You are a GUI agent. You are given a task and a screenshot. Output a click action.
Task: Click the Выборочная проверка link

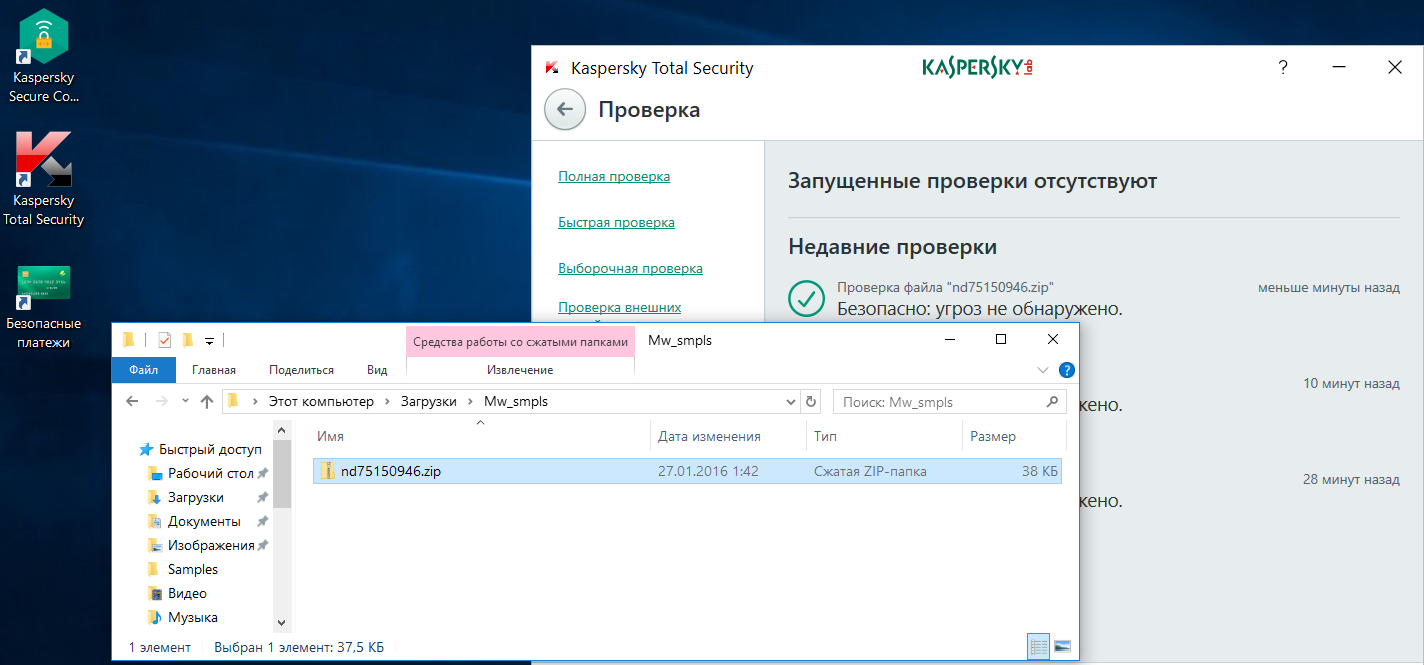point(630,269)
